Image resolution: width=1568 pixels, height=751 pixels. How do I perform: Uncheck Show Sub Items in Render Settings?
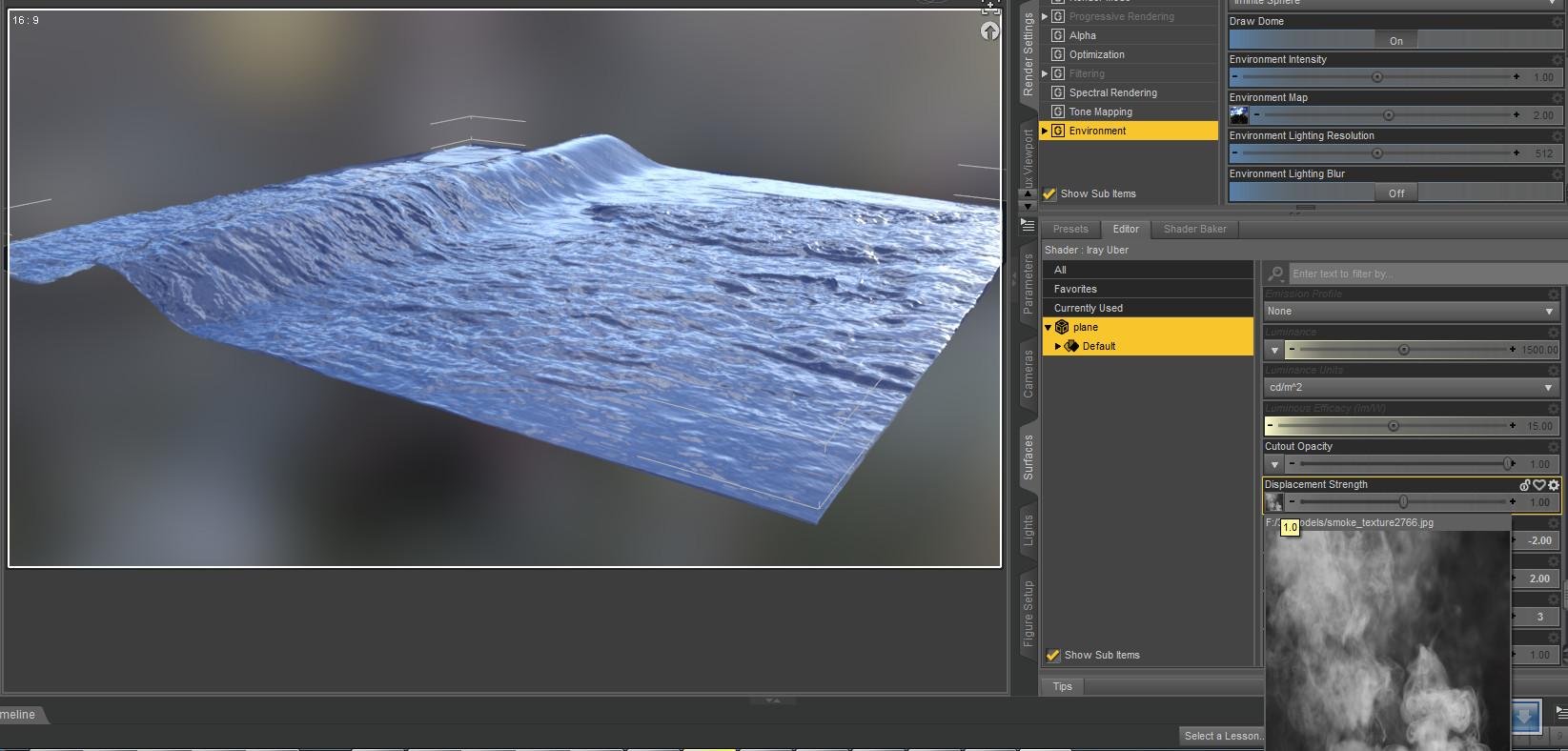(1050, 193)
